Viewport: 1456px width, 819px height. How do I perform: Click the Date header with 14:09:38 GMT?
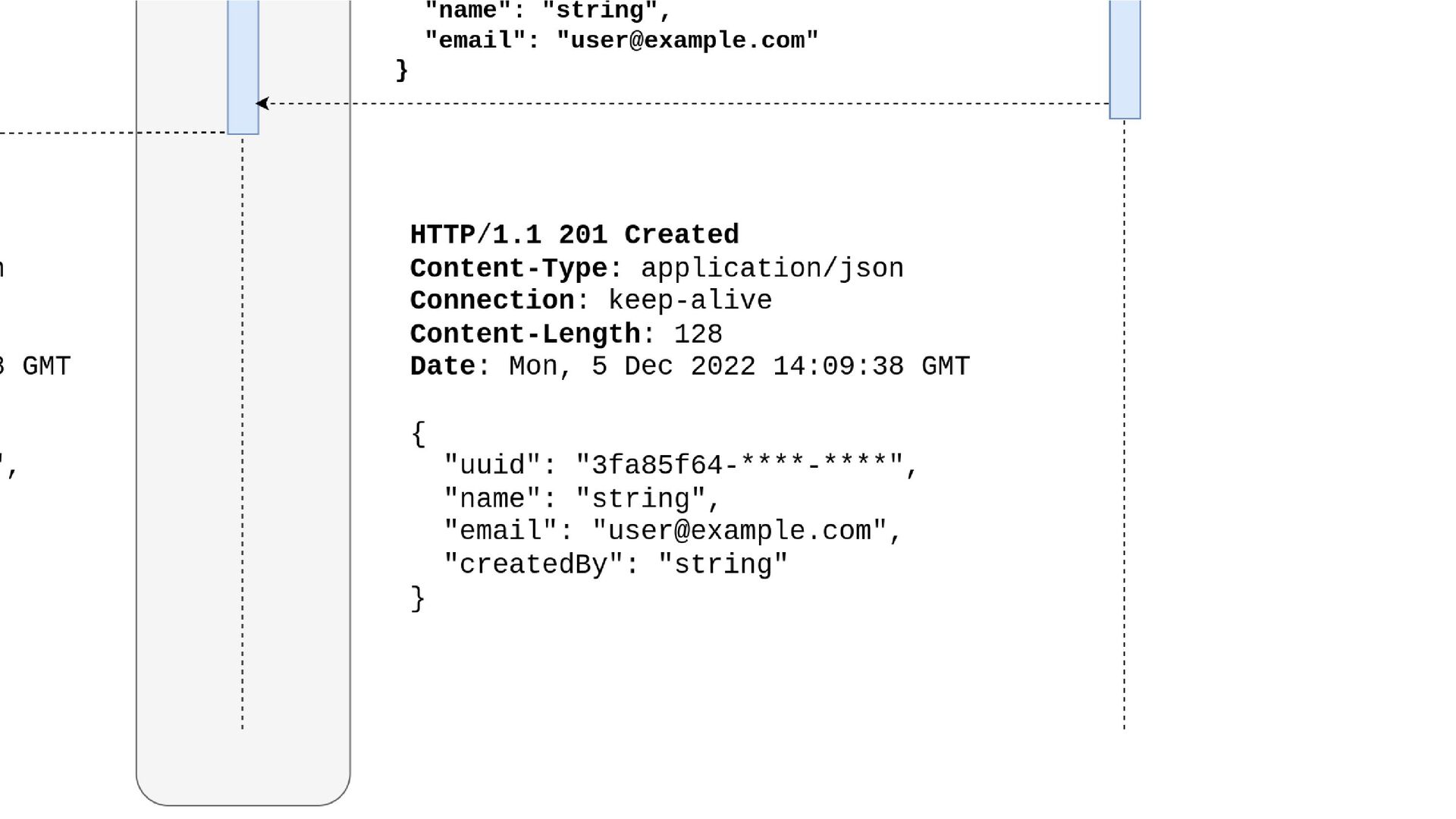click(689, 366)
